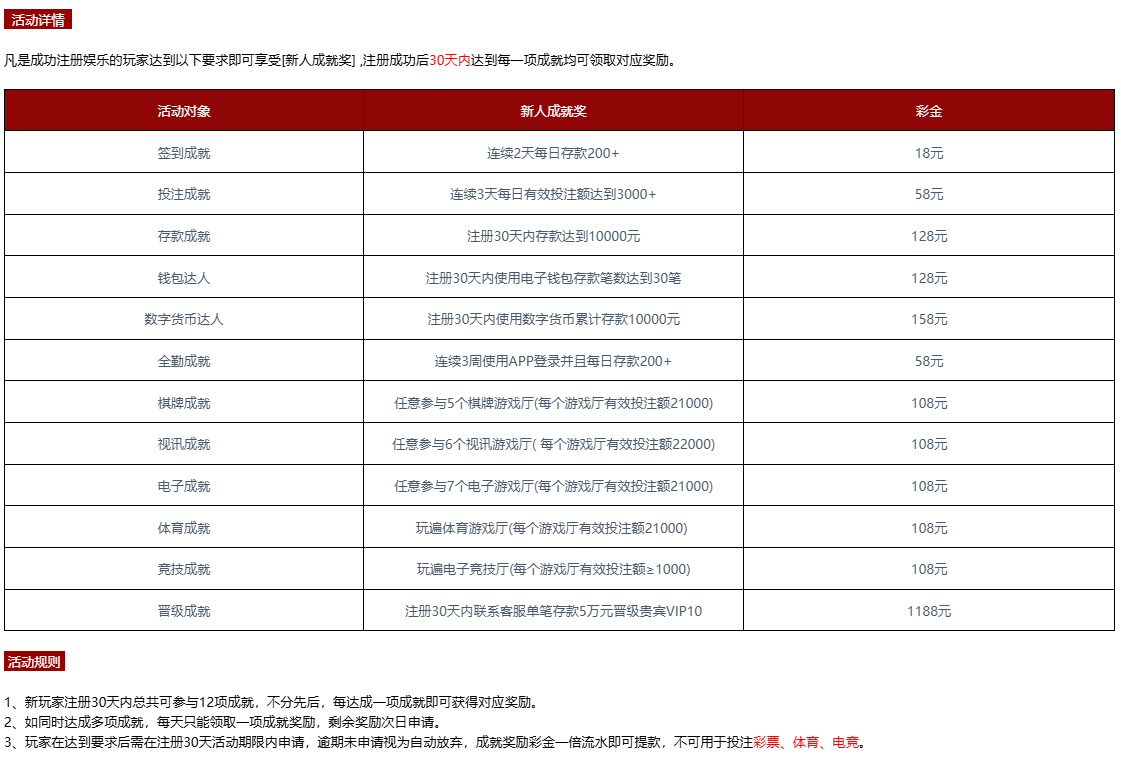Click the 18元 bonus cell
1121x760 pixels.
click(x=929, y=152)
